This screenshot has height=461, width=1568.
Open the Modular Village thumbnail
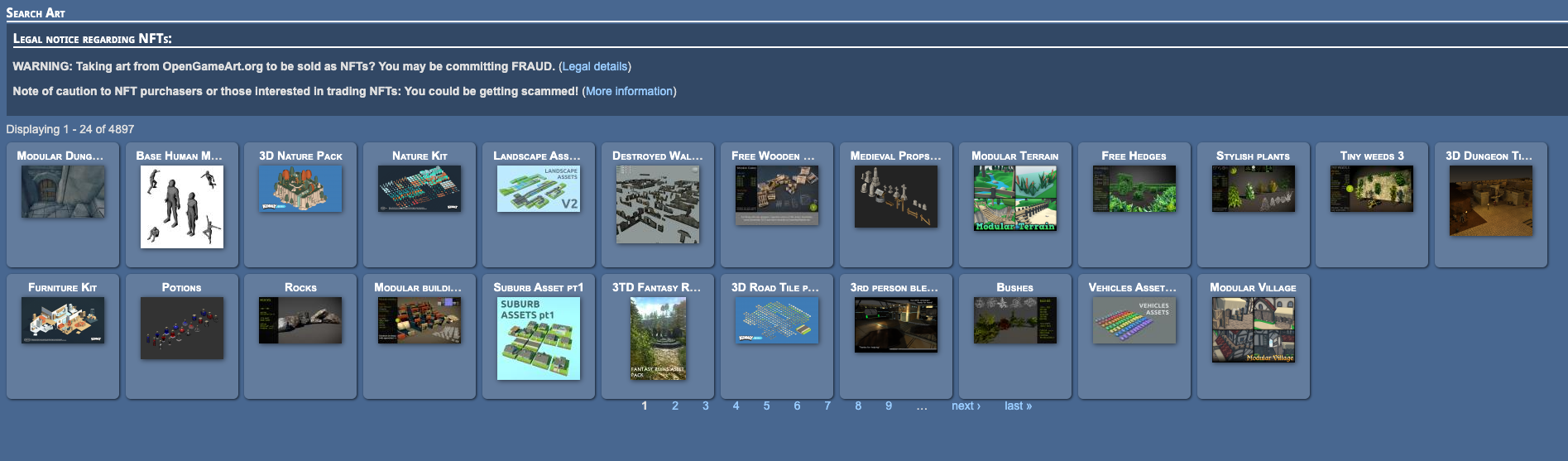point(1254,329)
